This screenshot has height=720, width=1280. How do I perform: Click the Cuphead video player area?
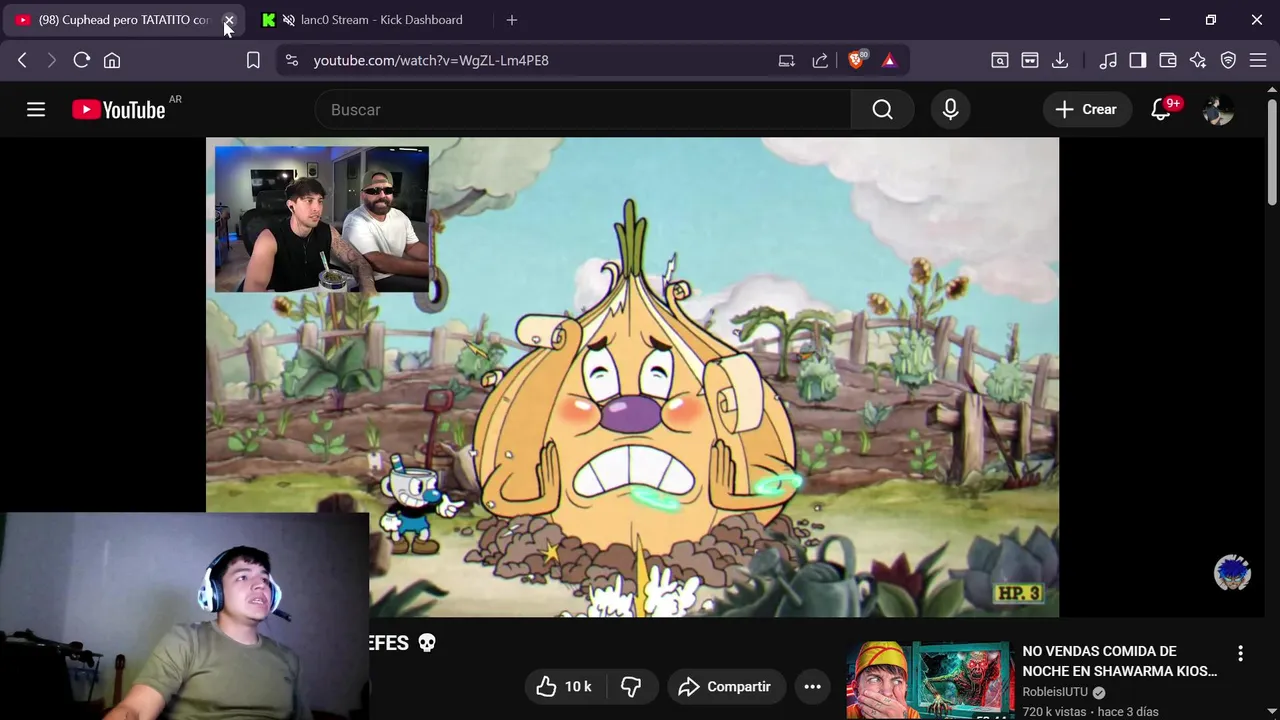(632, 377)
